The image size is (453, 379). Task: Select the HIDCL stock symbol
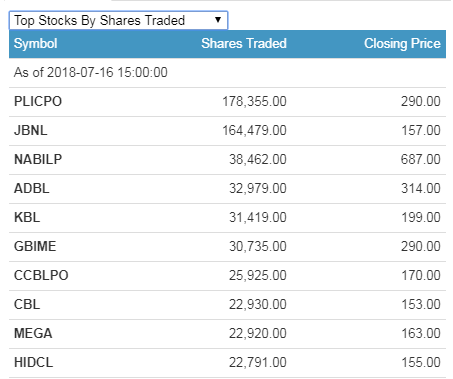(x=33, y=362)
